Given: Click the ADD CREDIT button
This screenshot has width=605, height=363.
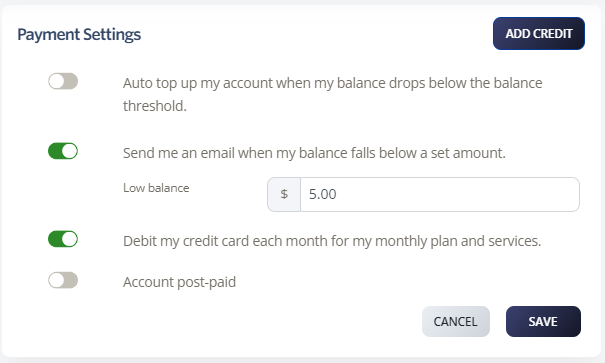Looking at the screenshot, I should click(x=539, y=34).
